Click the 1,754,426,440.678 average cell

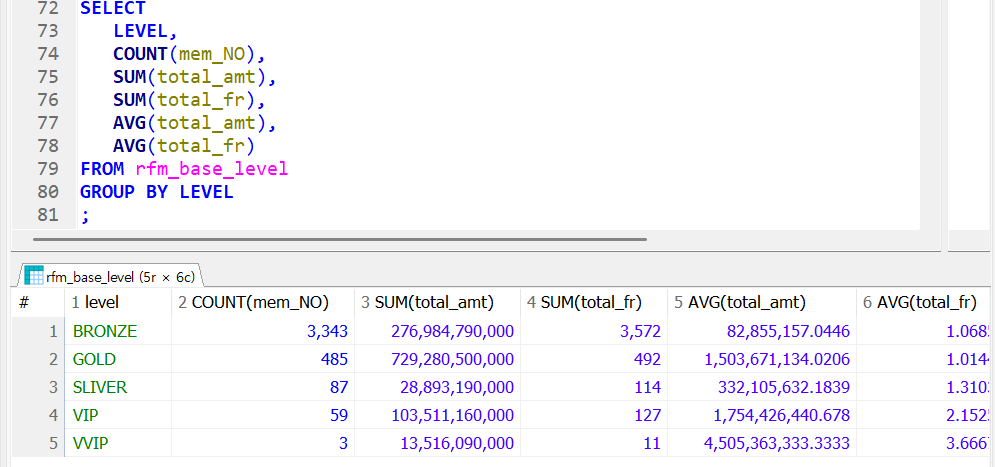[761, 415]
